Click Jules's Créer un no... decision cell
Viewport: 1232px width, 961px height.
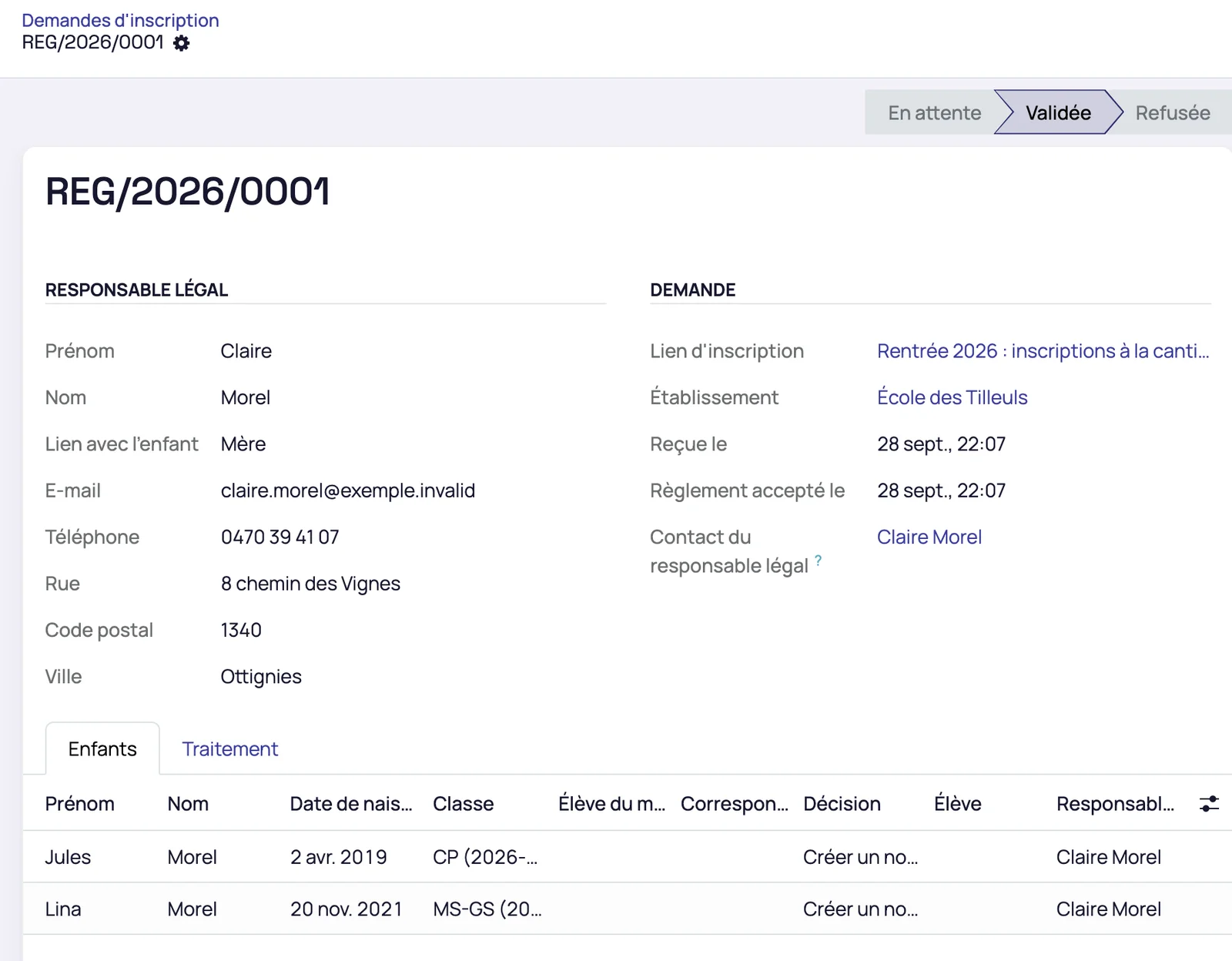coord(860,857)
